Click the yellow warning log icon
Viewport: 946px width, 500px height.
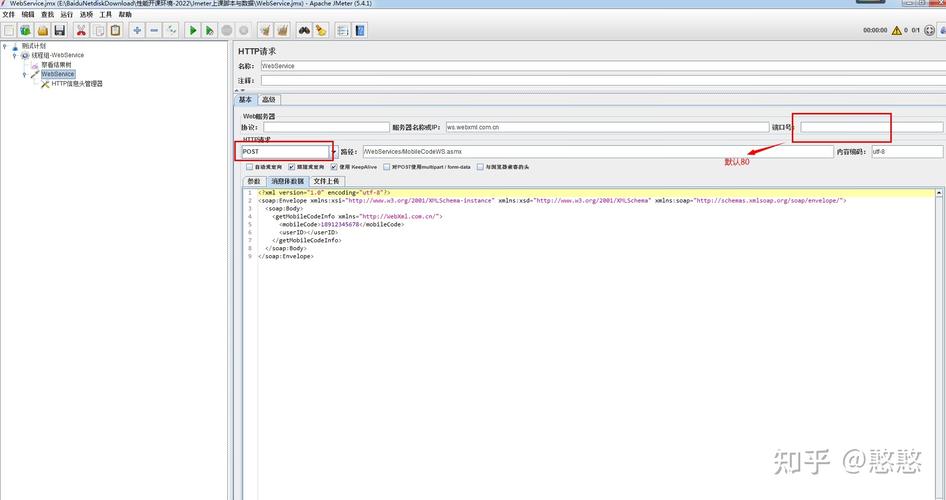click(897, 30)
